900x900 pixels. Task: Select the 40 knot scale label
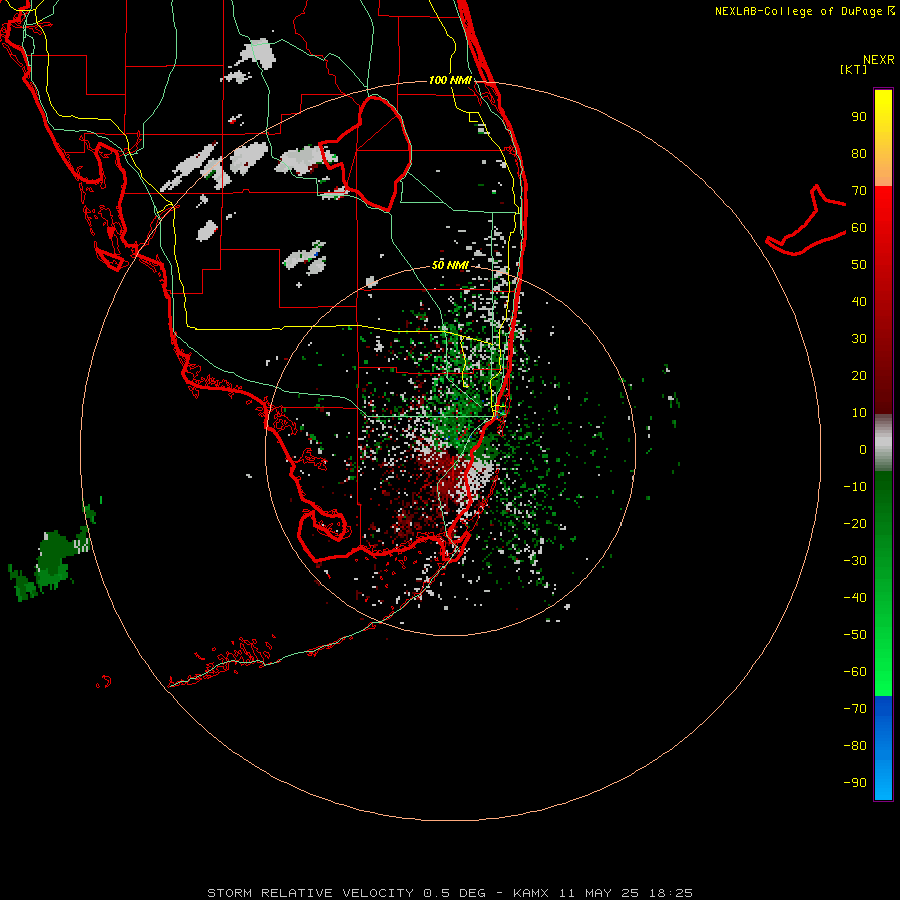859,302
